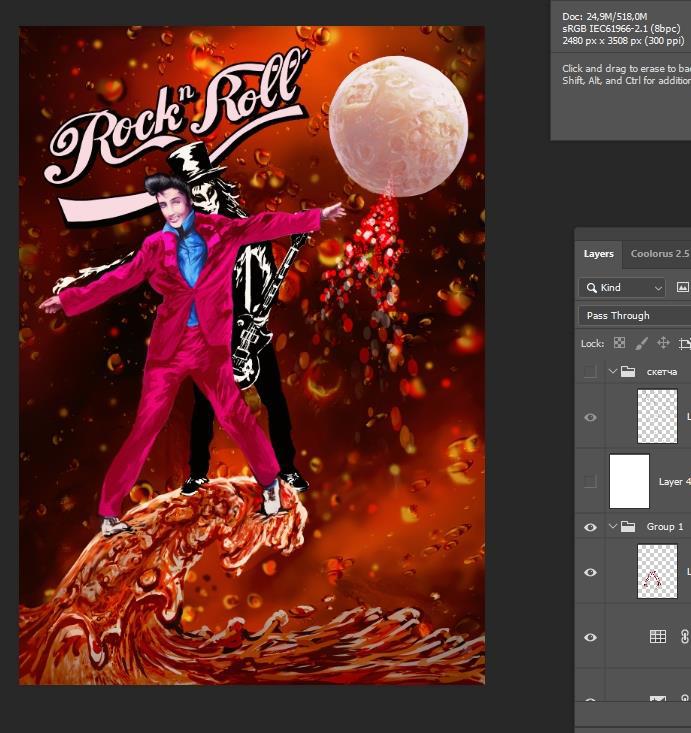Open the Pass Through blend mode dropdown

[635, 316]
